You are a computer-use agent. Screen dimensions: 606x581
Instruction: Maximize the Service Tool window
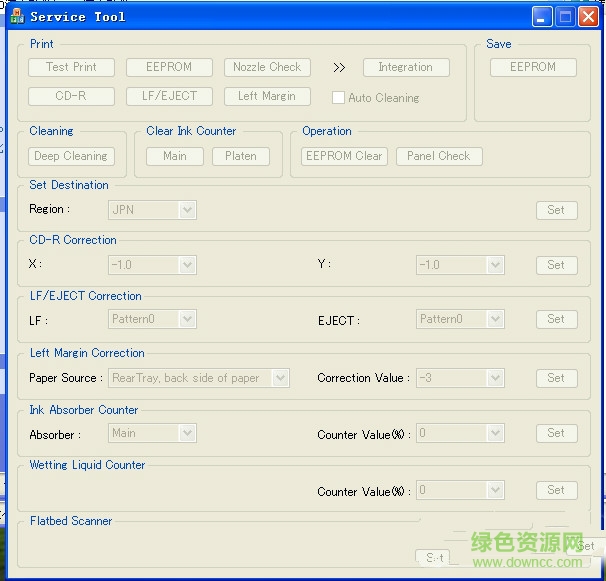point(565,16)
